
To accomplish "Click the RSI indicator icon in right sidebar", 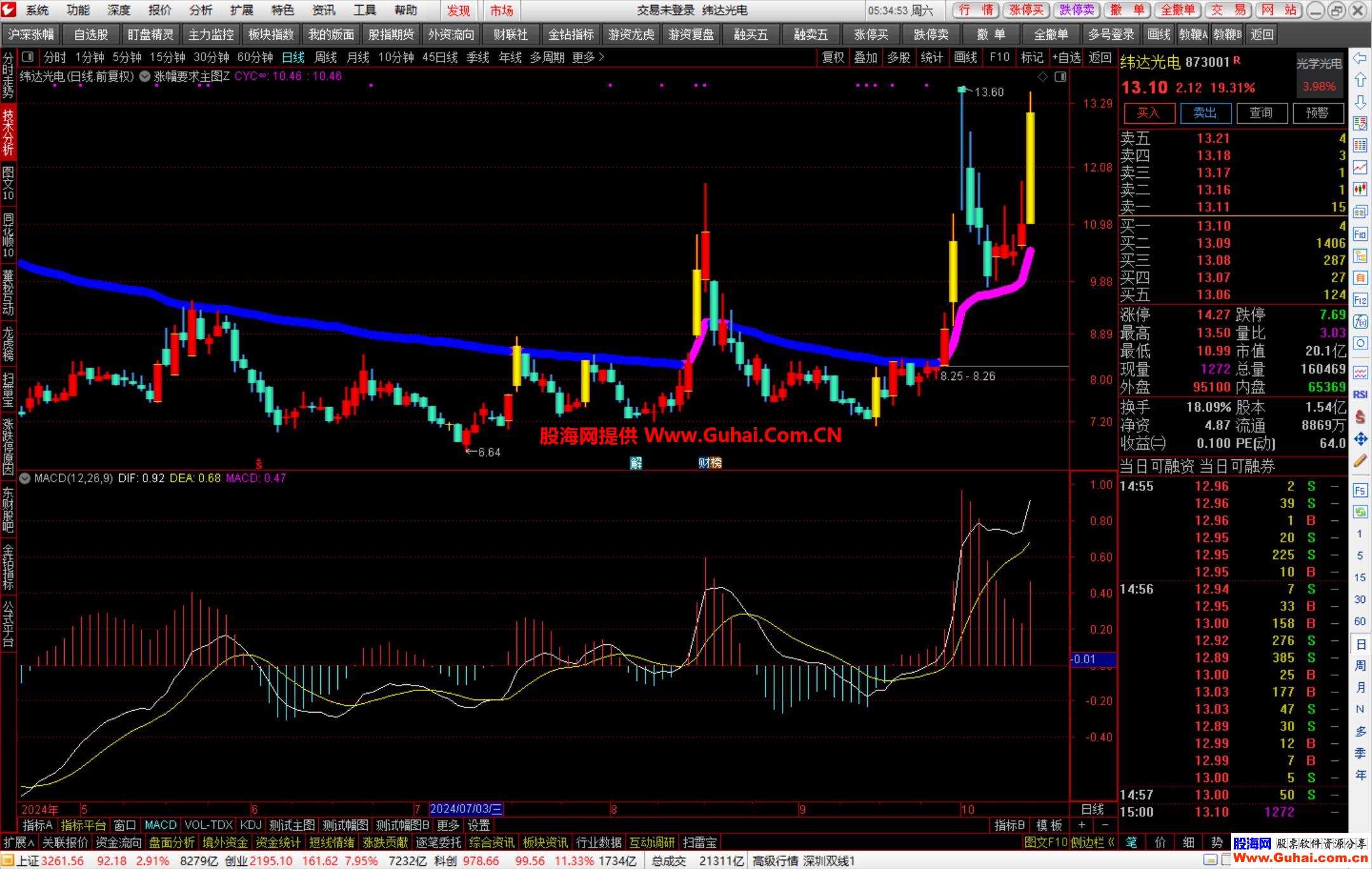I will [1360, 394].
